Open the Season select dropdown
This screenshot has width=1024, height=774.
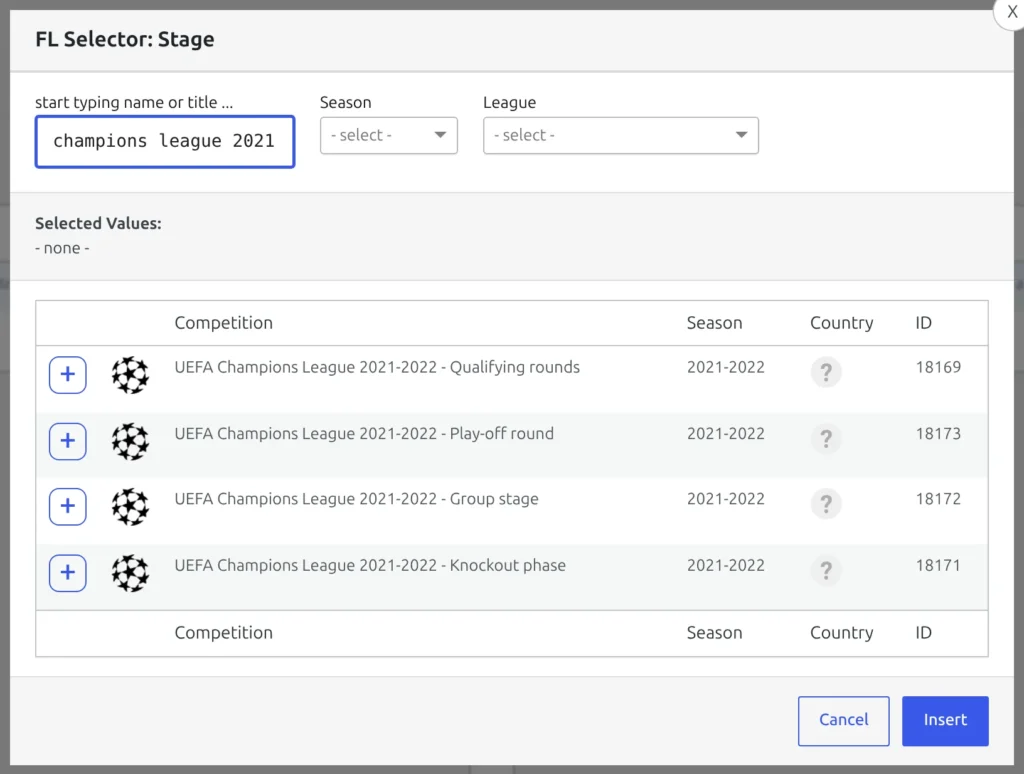(x=389, y=135)
